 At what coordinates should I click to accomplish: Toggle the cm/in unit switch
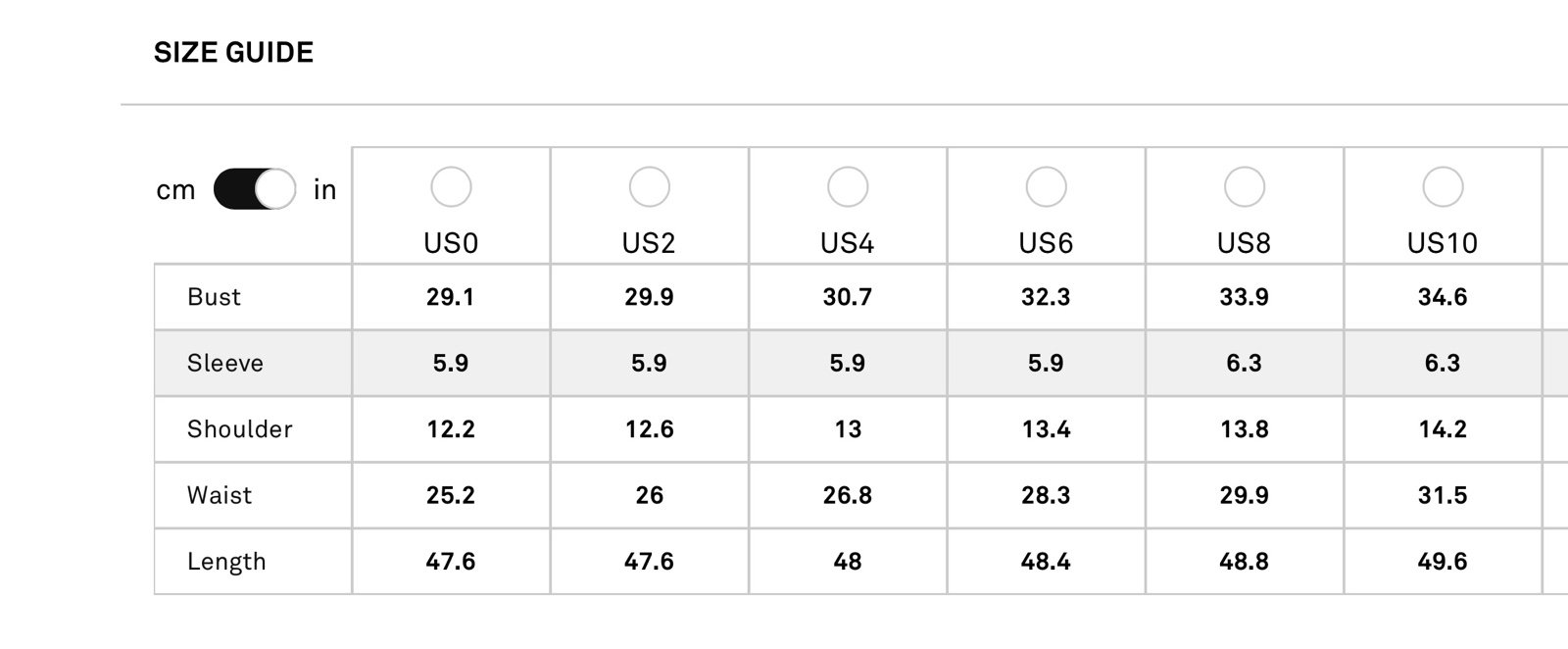tap(255, 189)
